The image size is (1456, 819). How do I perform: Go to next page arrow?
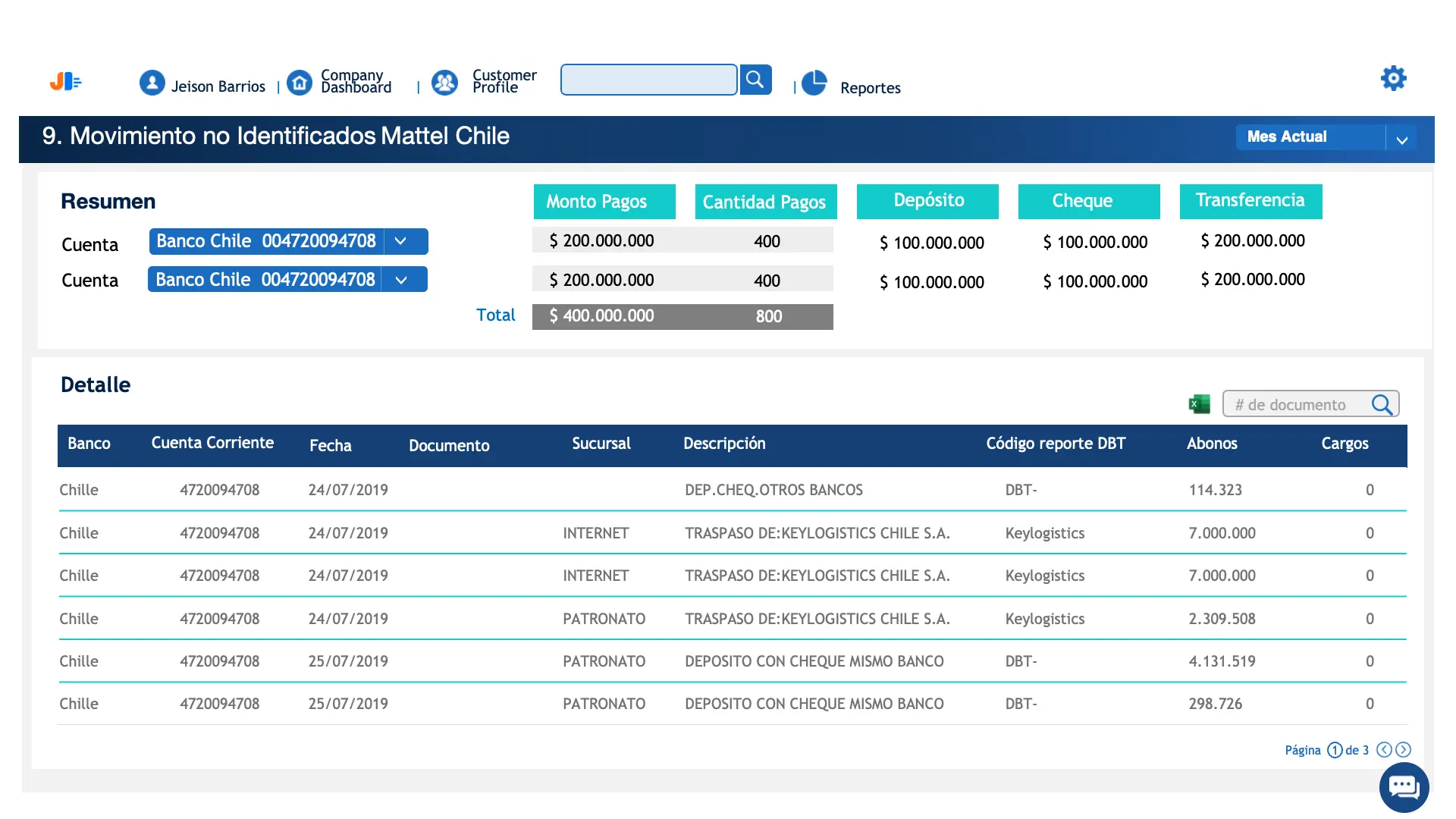tap(1404, 750)
